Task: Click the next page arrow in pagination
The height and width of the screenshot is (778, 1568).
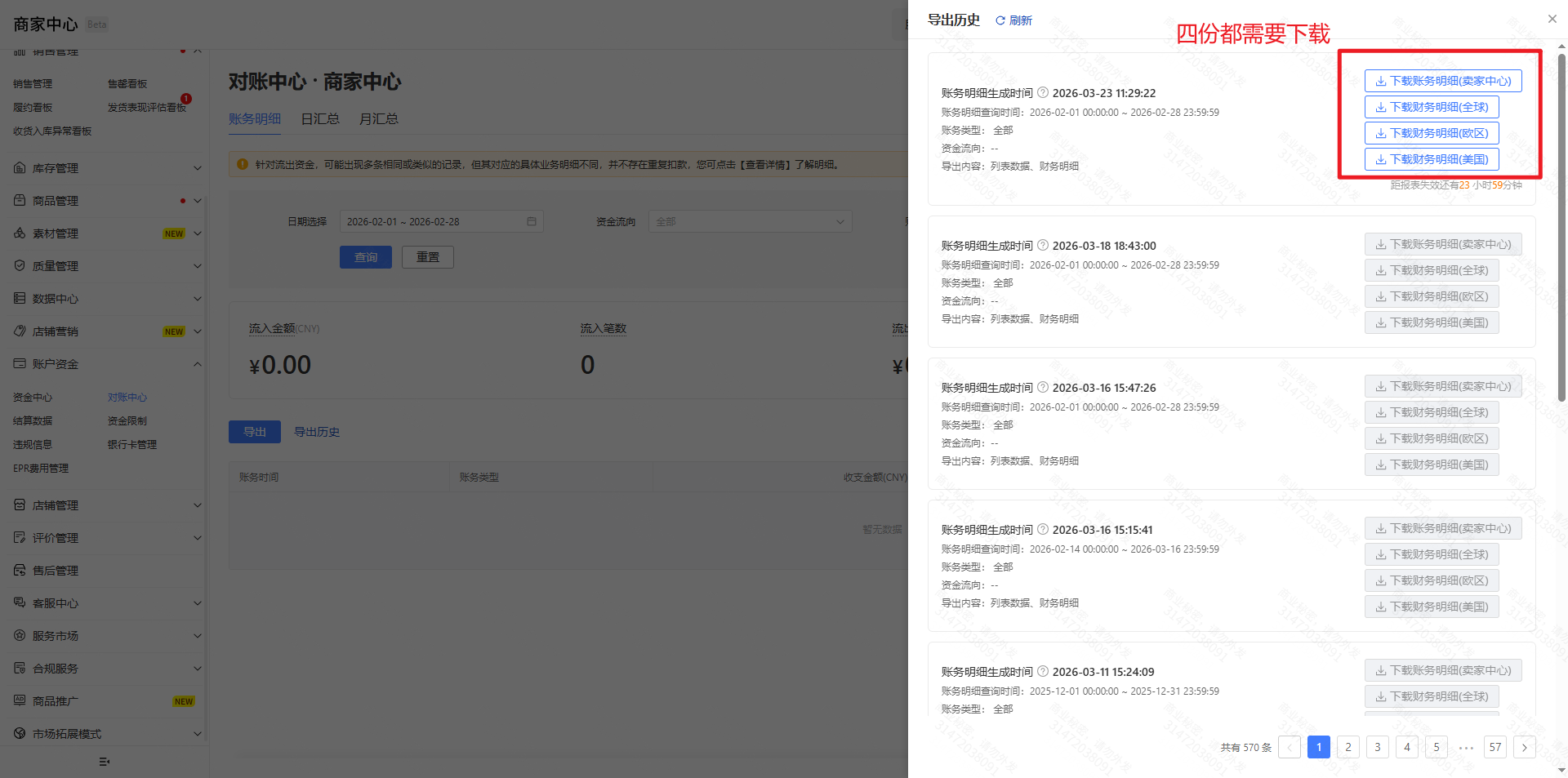Action: tap(1524, 747)
